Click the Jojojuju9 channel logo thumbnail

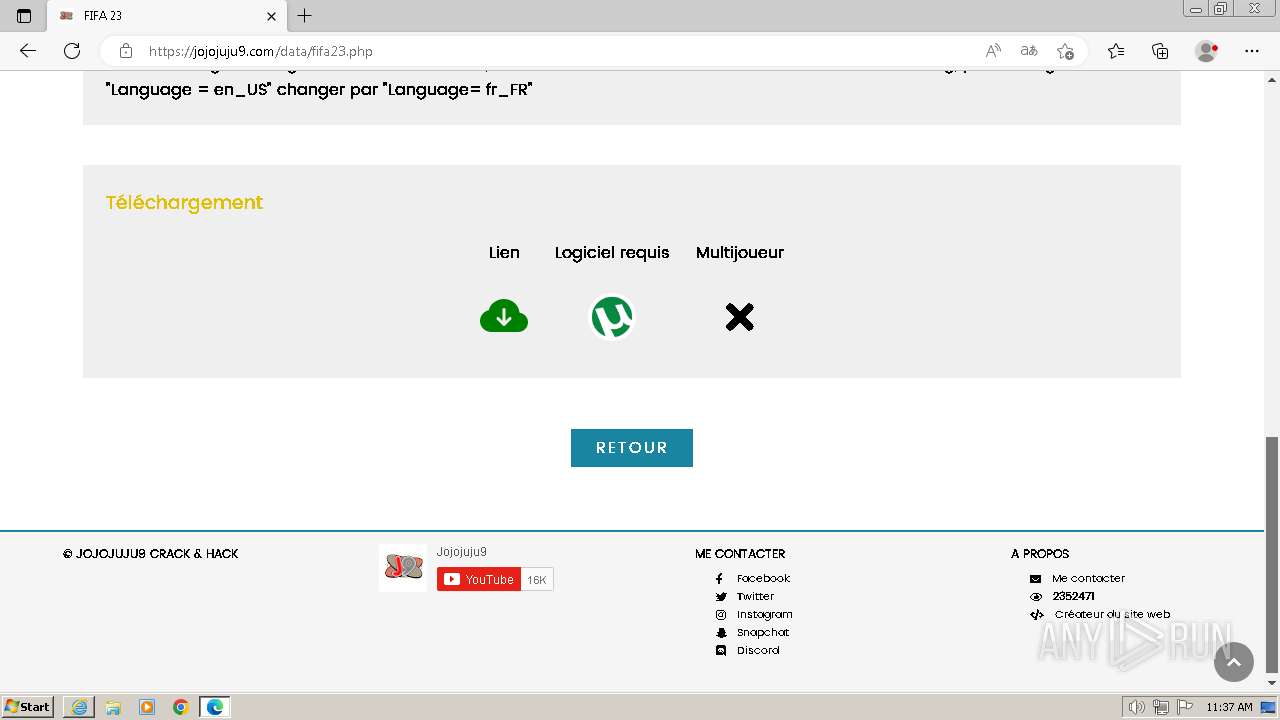[x=403, y=567]
